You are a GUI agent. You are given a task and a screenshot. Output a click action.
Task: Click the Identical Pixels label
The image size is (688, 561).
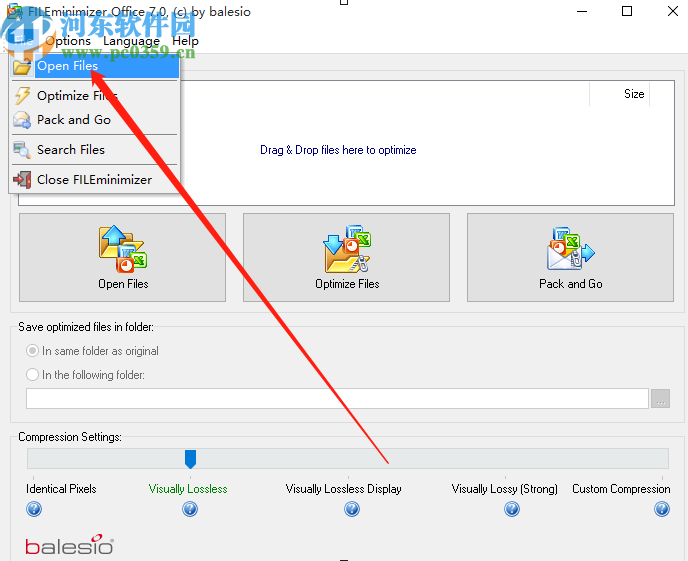61,489
